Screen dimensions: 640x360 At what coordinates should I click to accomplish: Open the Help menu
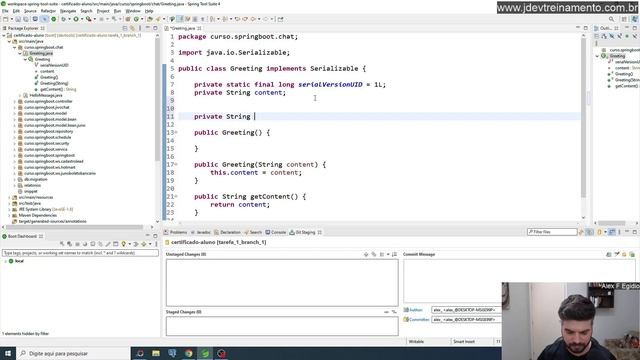click(x=149, y=11)
